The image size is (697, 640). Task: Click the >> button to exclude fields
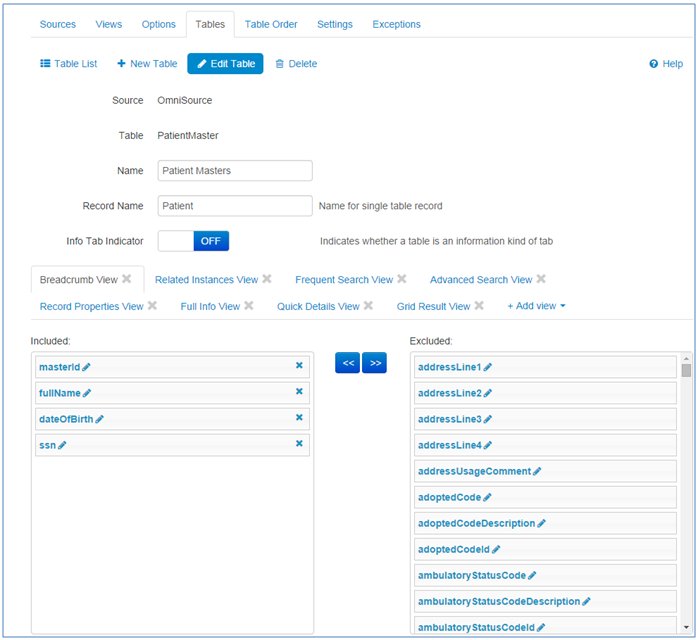click(375, 364)
